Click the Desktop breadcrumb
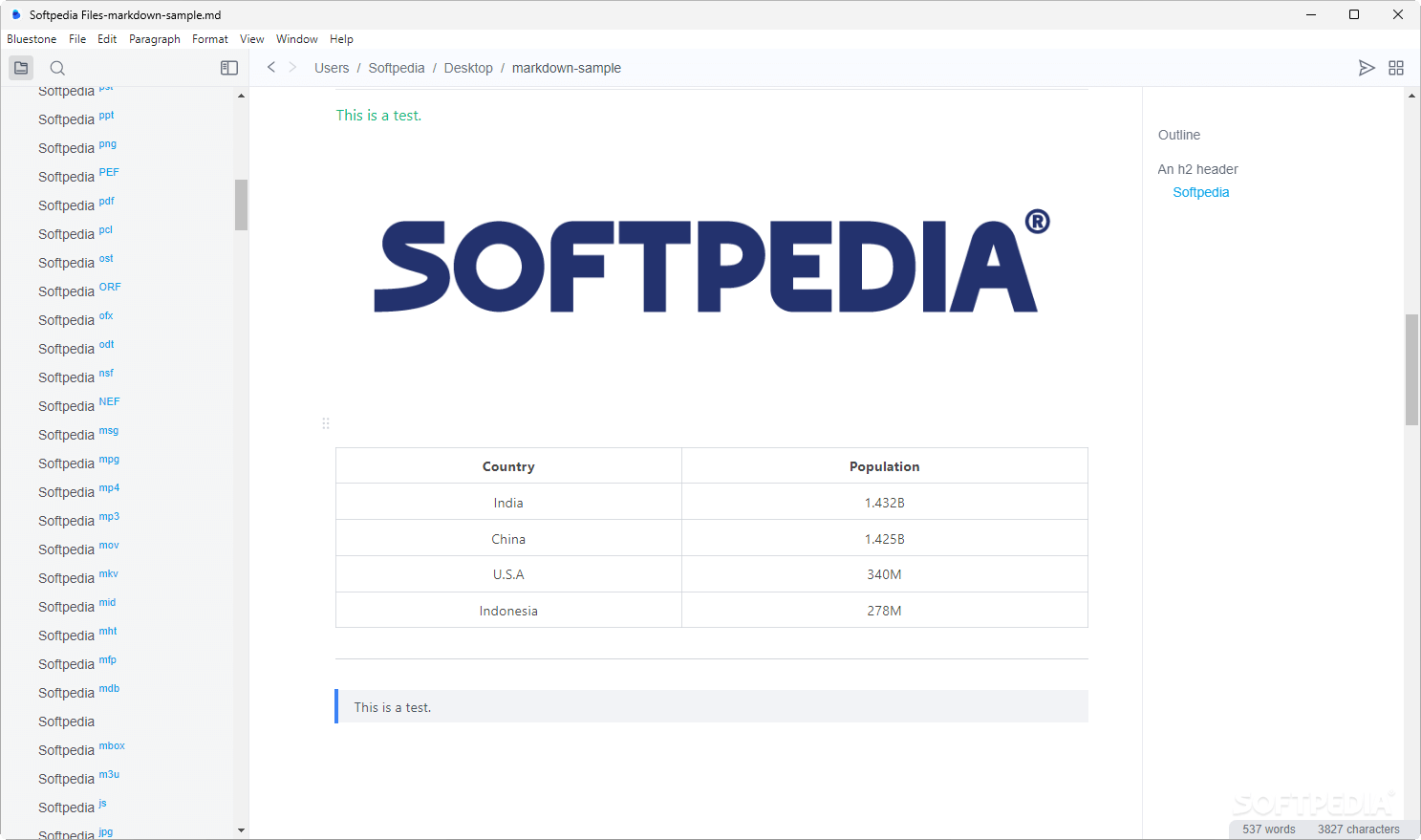Screen dimensions: 1421x840 click(x=468, y=68)
